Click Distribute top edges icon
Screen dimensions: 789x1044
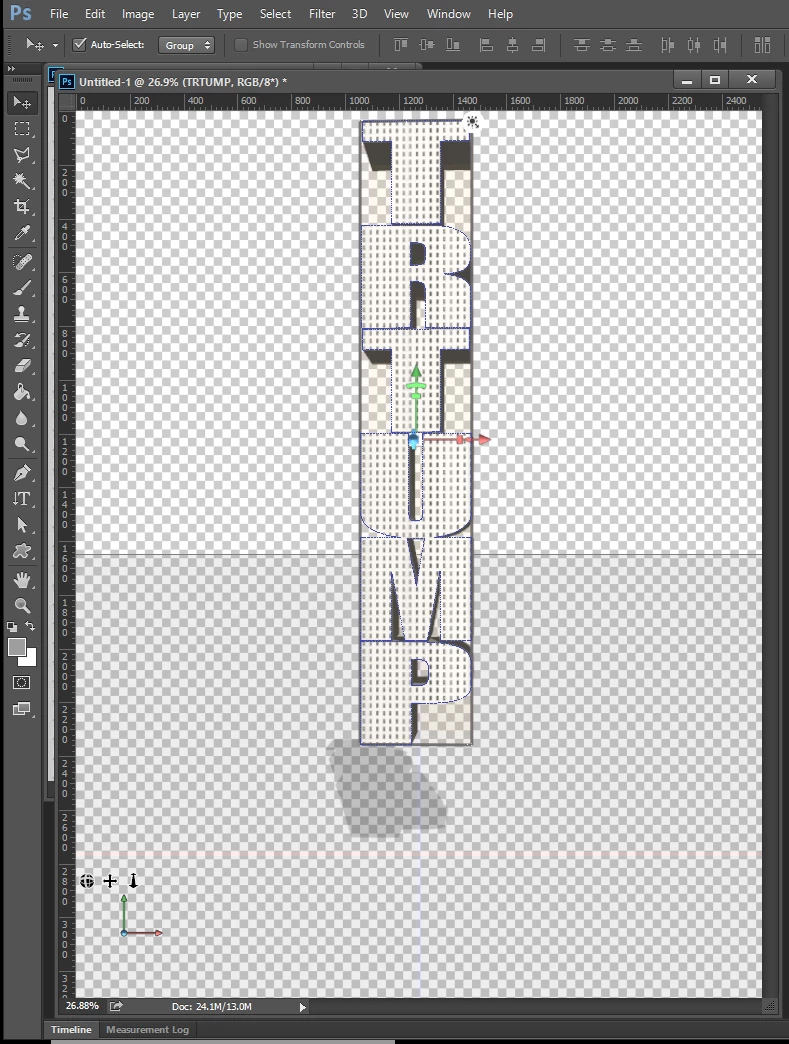582,45
